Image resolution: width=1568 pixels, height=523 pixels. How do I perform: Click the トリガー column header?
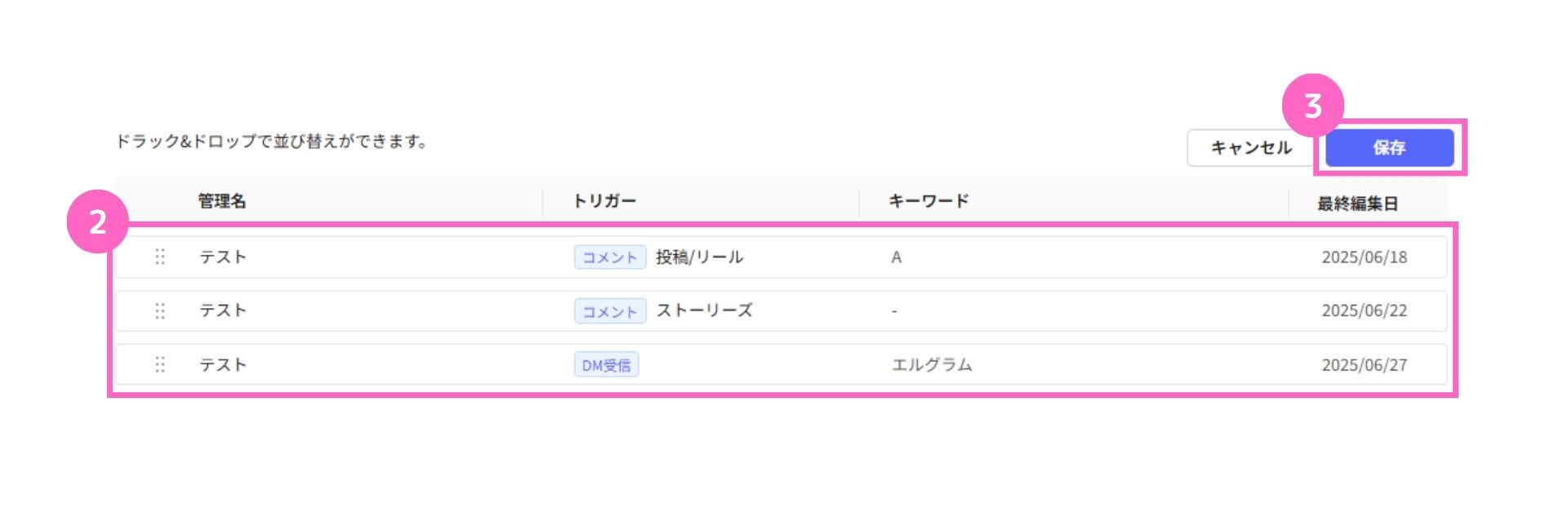[x=604, y=201]
